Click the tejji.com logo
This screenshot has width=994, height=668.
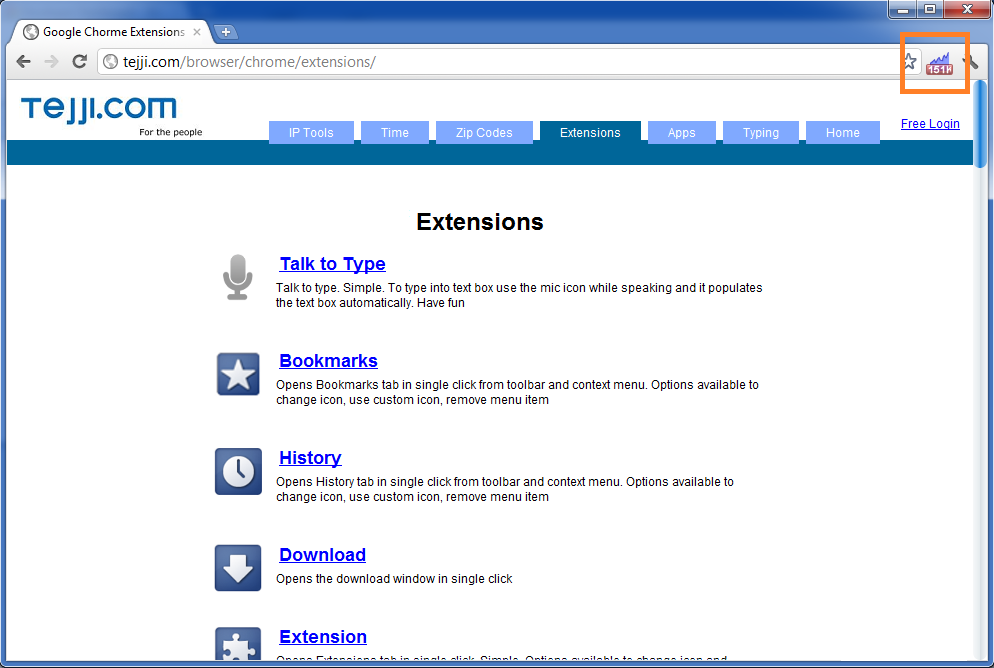point(99,108)
